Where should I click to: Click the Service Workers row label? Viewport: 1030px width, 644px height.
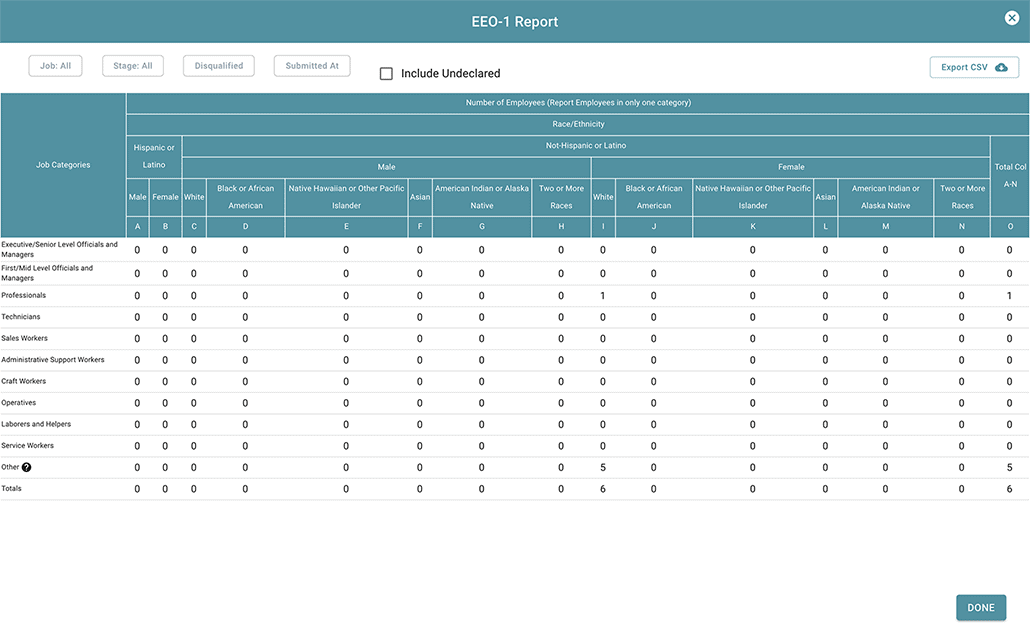(x=28, y=446)
